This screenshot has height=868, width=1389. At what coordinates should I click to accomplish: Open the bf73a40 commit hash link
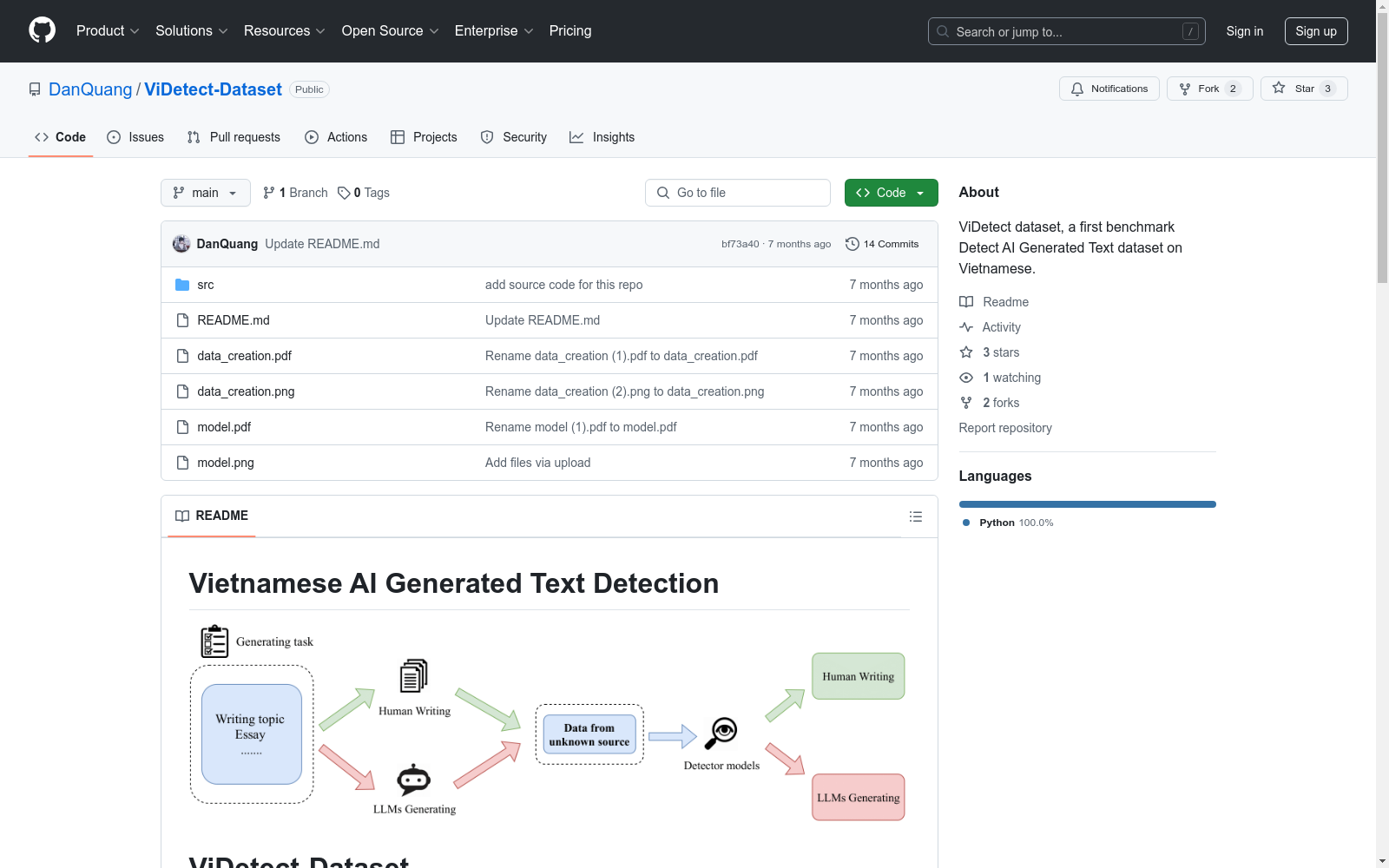(x=741, y=244)
